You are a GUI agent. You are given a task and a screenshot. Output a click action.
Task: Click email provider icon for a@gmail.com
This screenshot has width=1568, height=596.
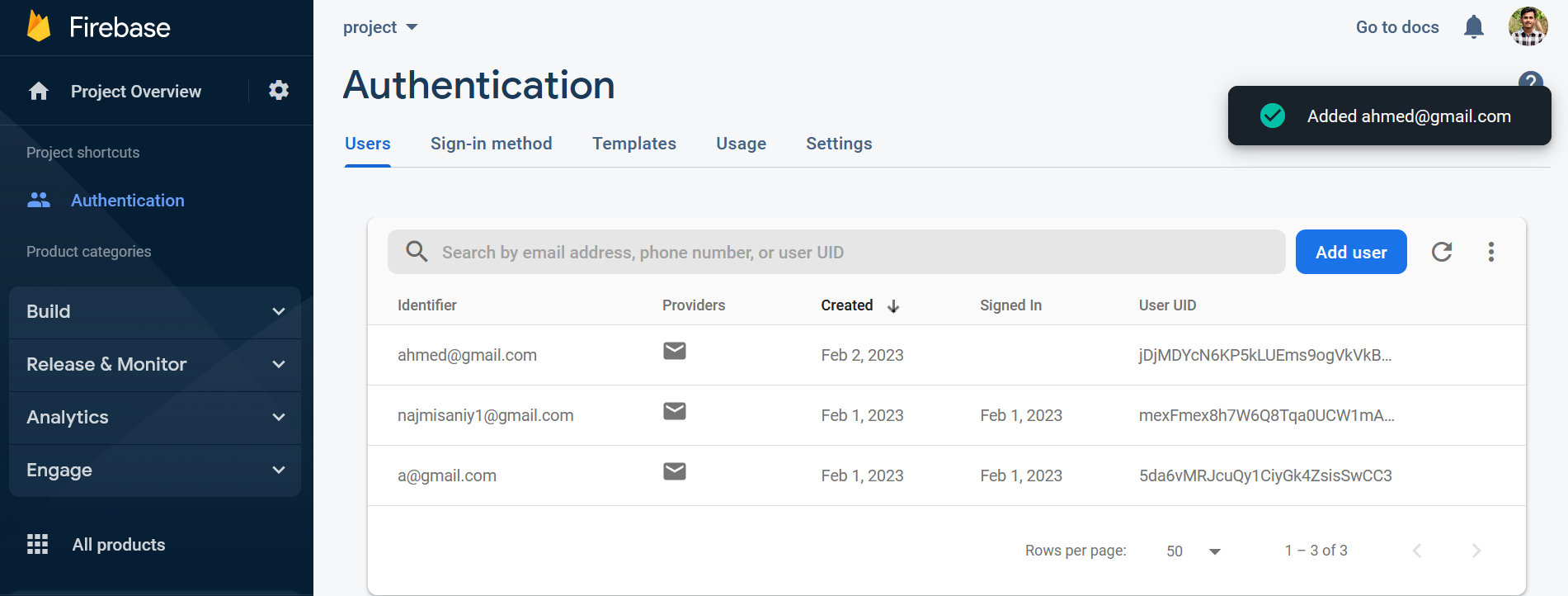tap(675, 471)
